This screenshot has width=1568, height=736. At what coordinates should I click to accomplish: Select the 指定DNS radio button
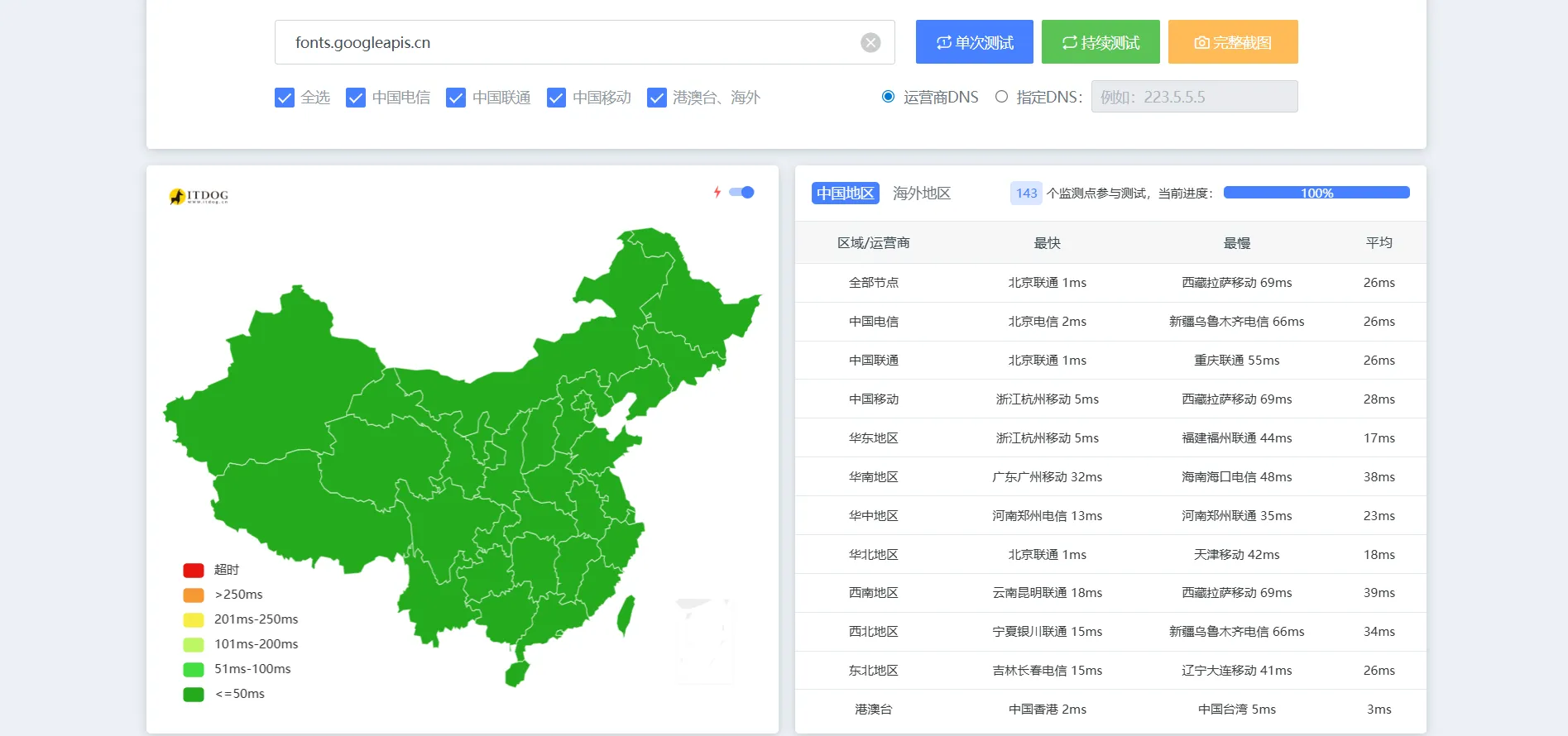1001,97
